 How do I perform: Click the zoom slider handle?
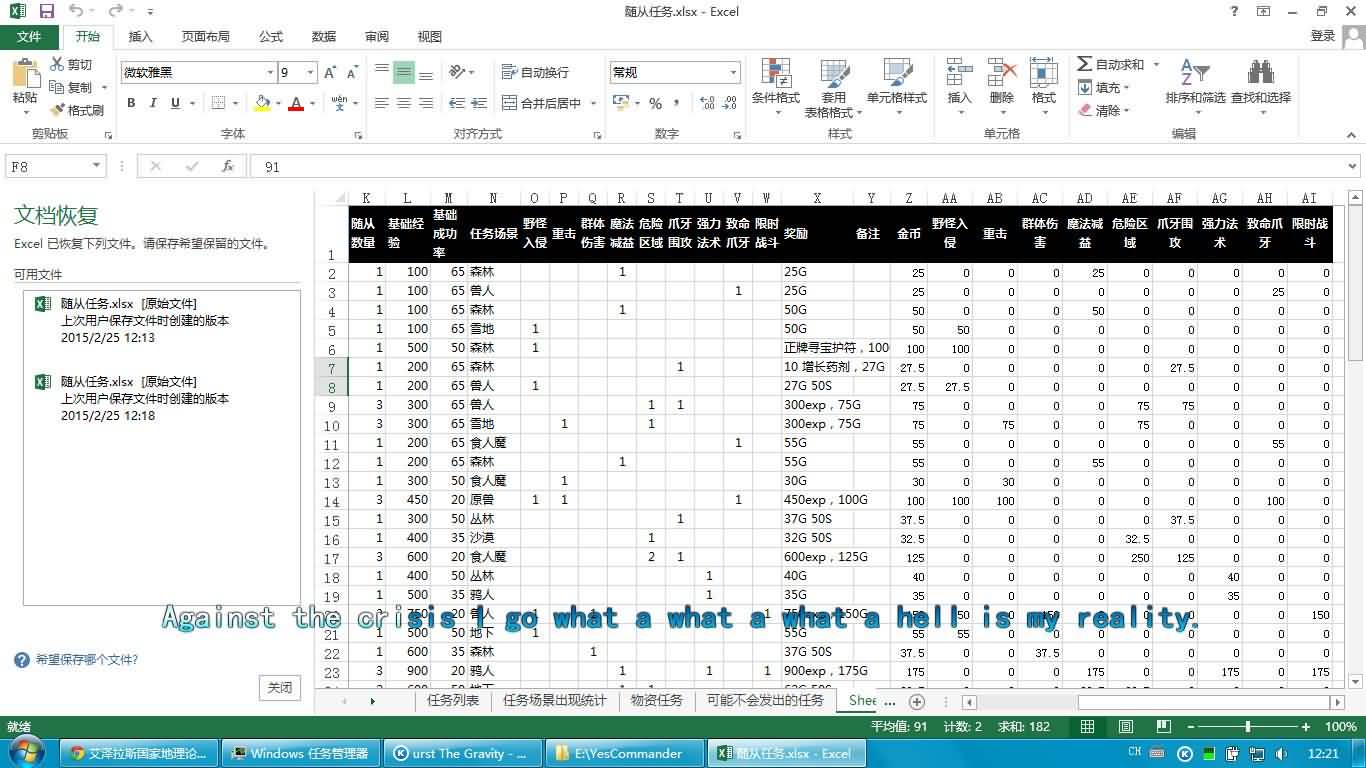(x=1247, y=727)
